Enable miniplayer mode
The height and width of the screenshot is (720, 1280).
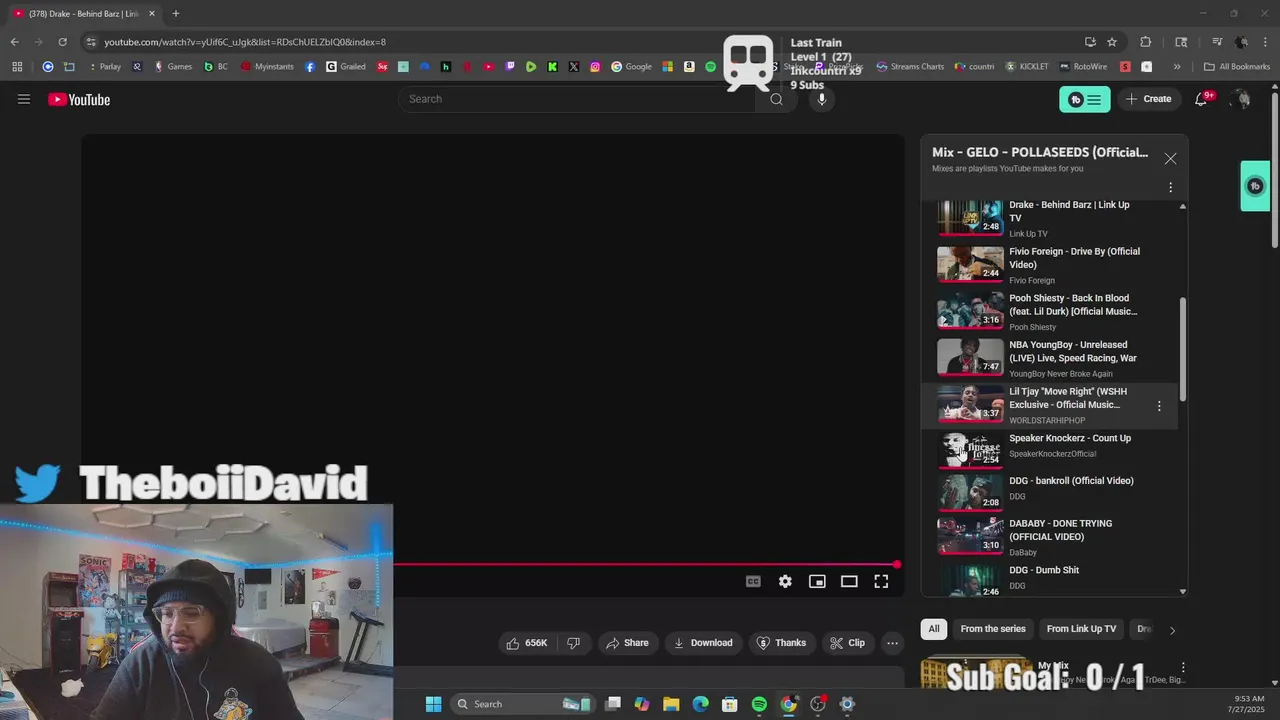coord(817,581)
